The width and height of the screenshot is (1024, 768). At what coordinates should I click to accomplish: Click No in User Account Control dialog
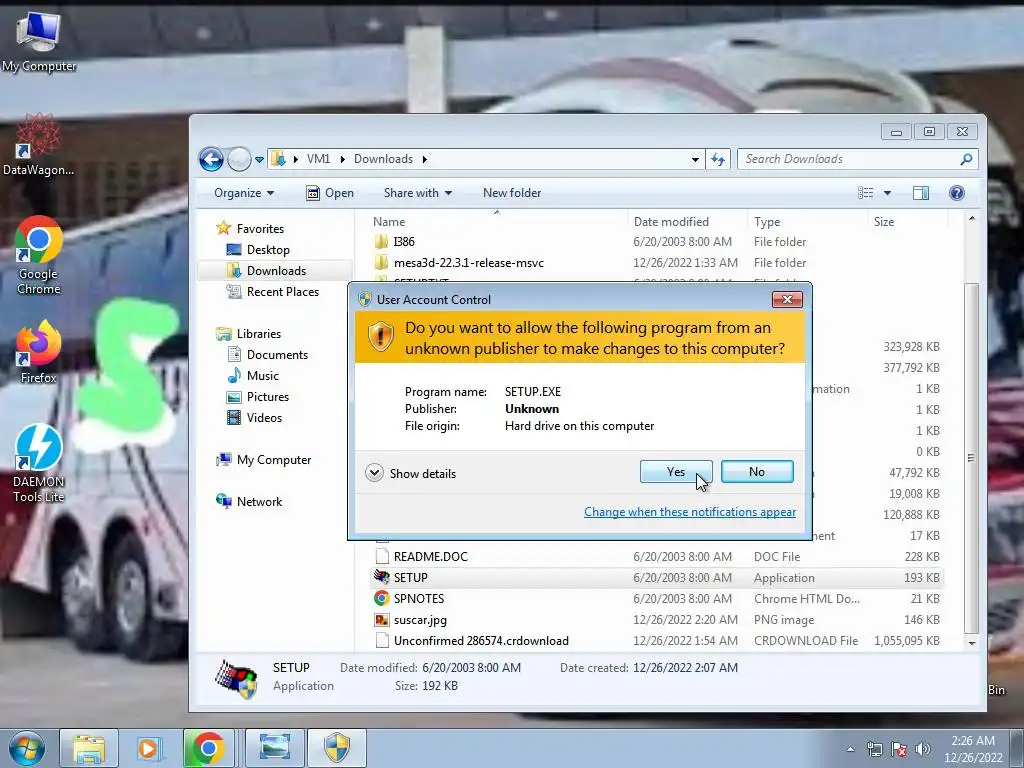coord(757,472)
